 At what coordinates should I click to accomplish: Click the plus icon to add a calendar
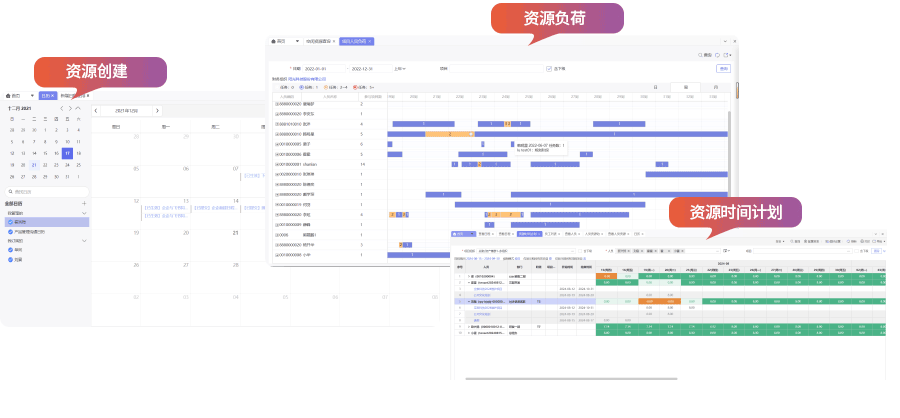84,203
